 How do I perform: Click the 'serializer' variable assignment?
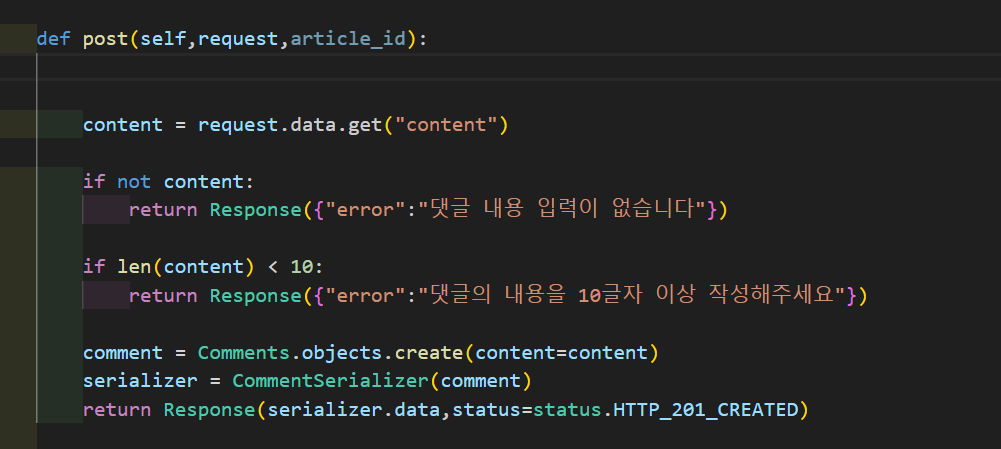click(x=140, y=381)
